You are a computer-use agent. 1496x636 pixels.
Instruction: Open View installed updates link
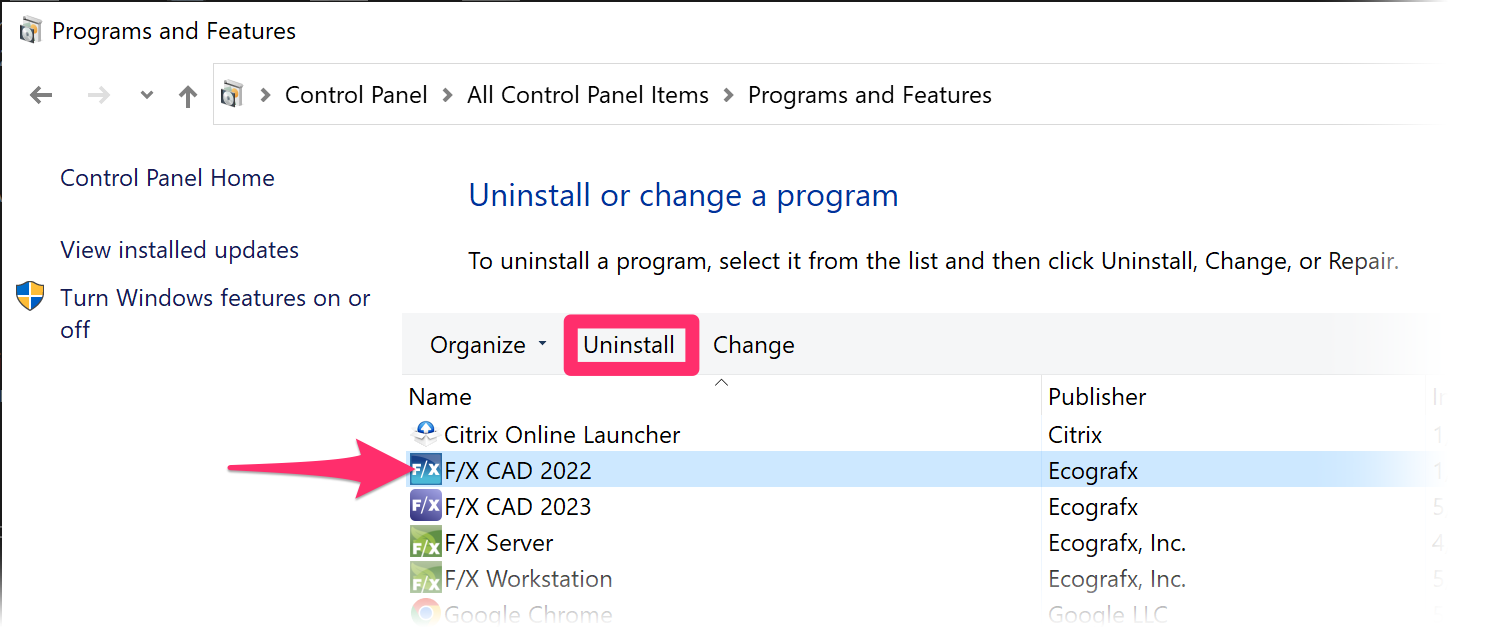[179, 250]
